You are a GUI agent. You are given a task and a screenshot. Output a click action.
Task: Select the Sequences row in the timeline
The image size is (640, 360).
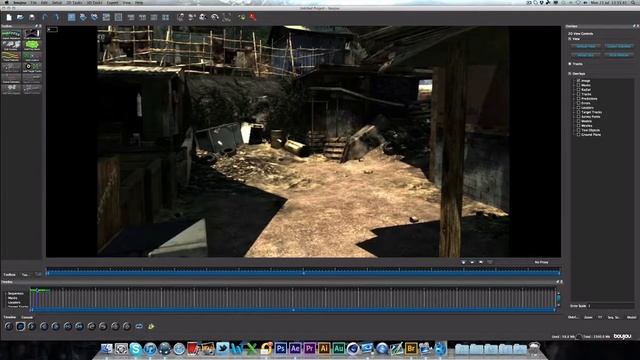pos(16,293)
